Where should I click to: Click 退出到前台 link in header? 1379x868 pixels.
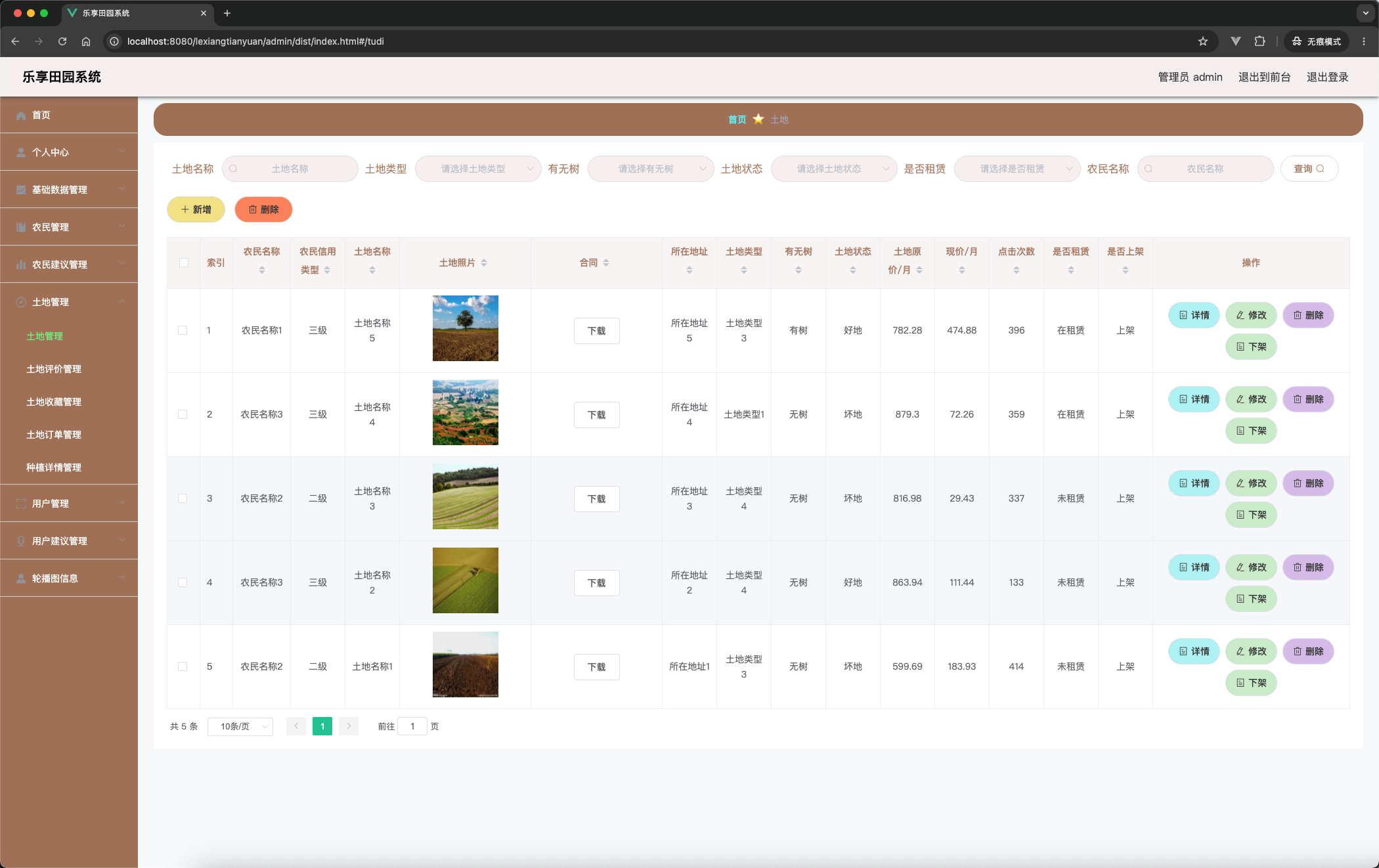coord(1264,77)
